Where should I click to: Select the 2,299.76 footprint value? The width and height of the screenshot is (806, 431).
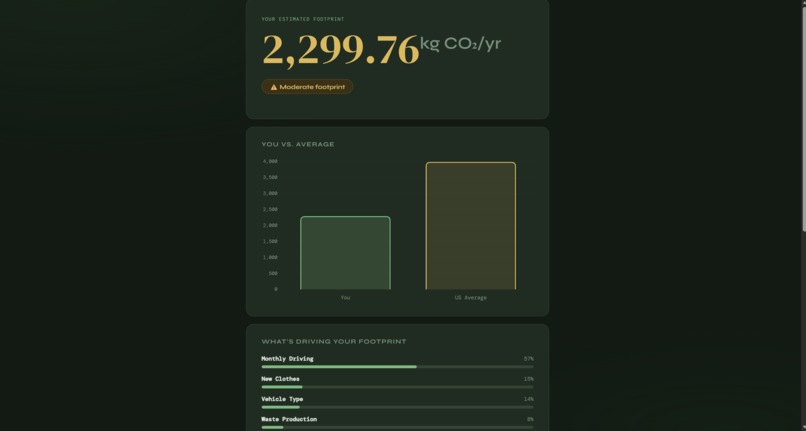tap(341, 50)
